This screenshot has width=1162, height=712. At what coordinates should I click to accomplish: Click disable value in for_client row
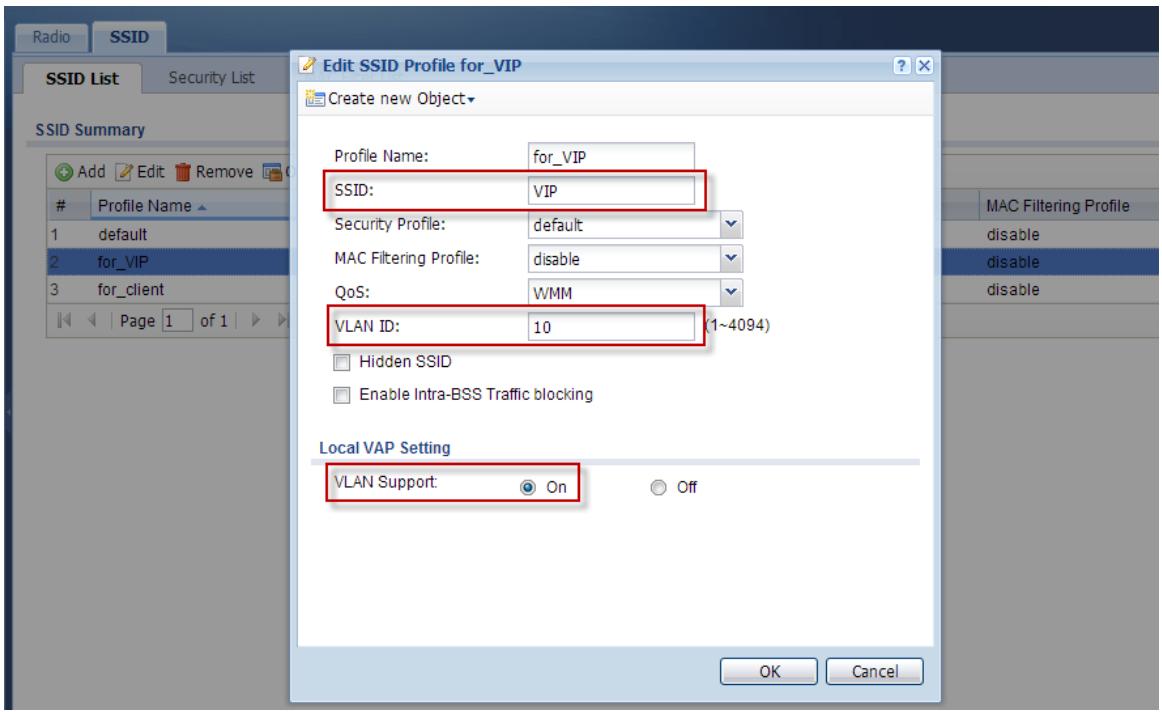point(1012,290)
